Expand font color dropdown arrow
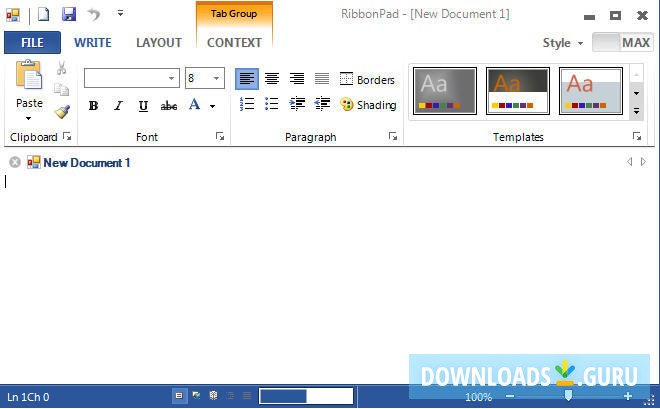 (x=213, y=106)
